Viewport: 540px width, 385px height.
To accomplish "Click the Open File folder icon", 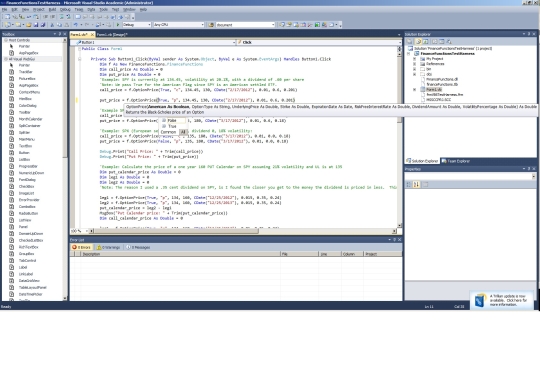I will 28,25.
